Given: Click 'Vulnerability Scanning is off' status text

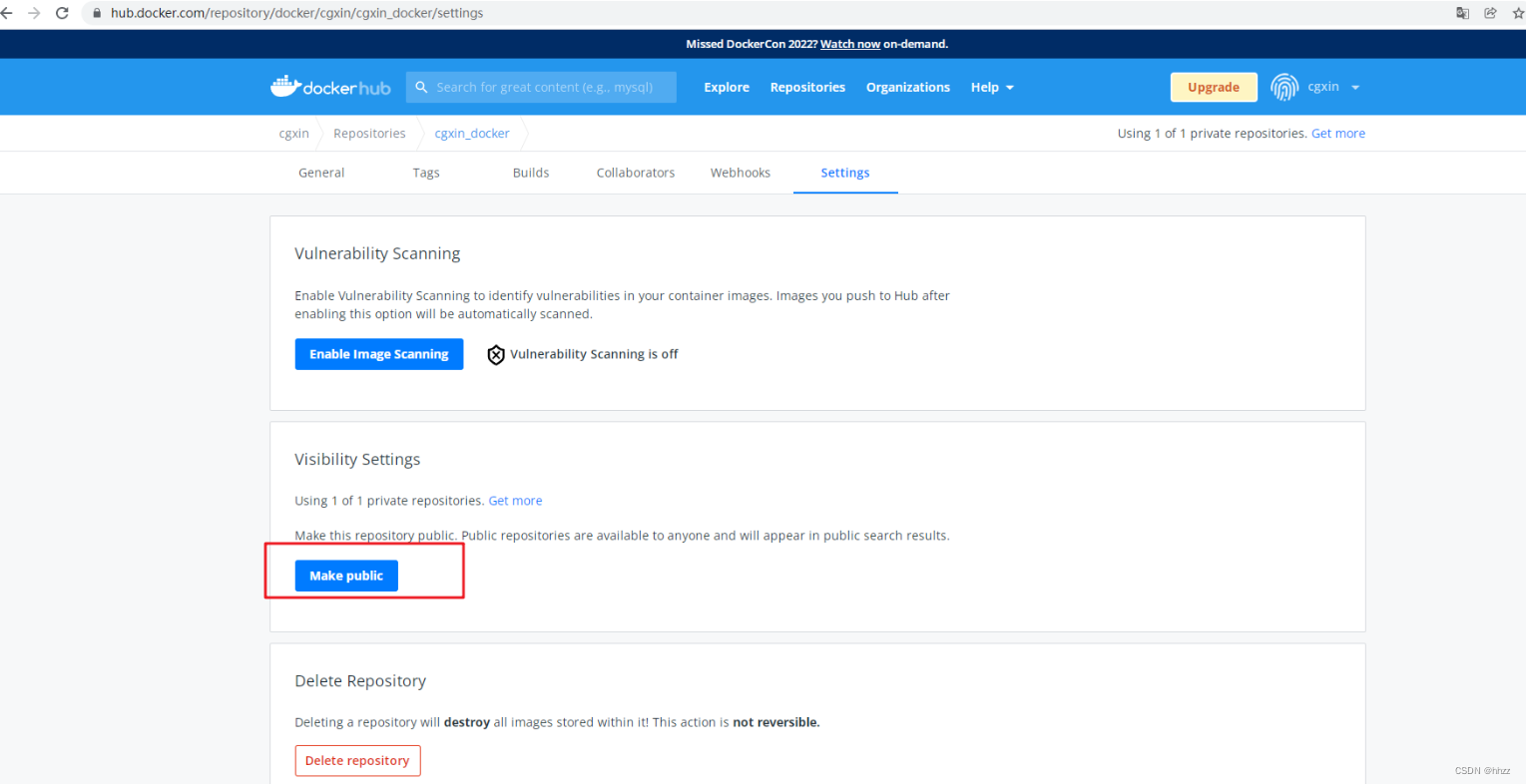Looking at the screenshot, I should pyautogui.click(x=594, y=354).
